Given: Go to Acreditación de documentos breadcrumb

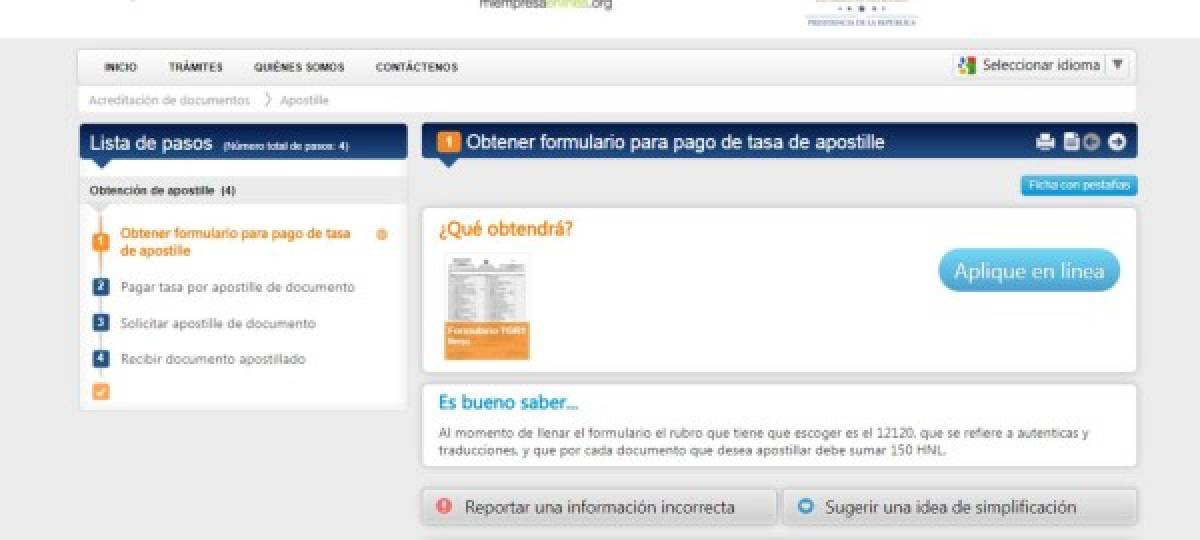Looking at the screenshot, I should point(169,100).
